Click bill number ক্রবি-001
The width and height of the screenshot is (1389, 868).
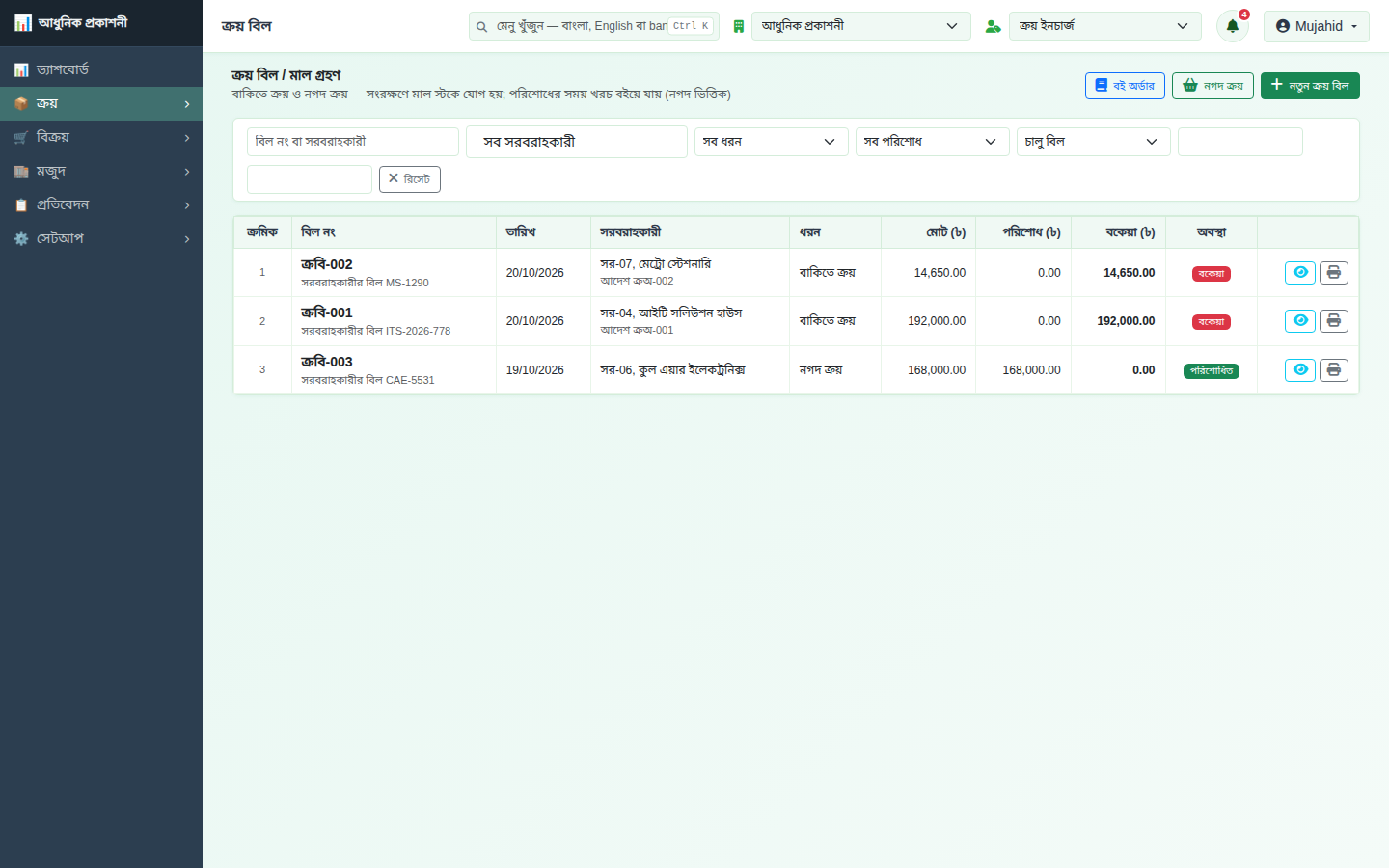[x=327, y=312]
